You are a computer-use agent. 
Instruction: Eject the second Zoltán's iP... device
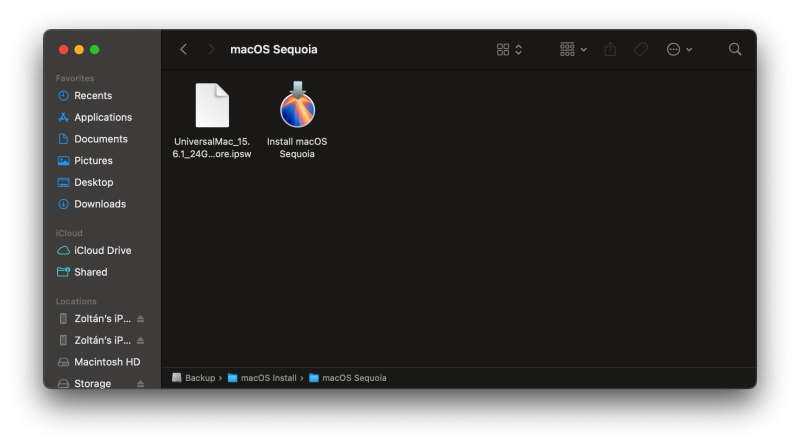click(141, 340)
